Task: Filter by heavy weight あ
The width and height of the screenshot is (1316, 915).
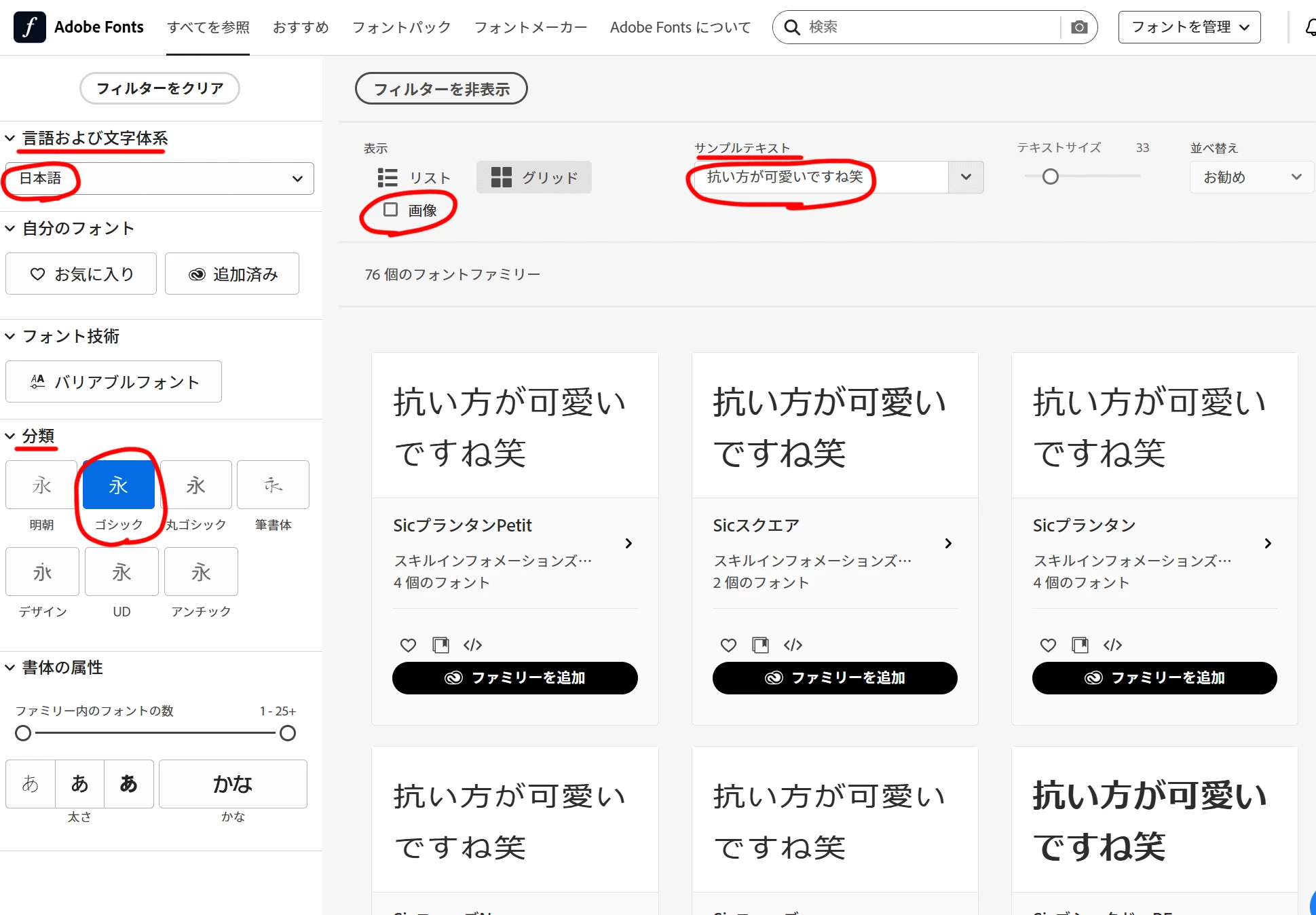Action: (129, 784)
